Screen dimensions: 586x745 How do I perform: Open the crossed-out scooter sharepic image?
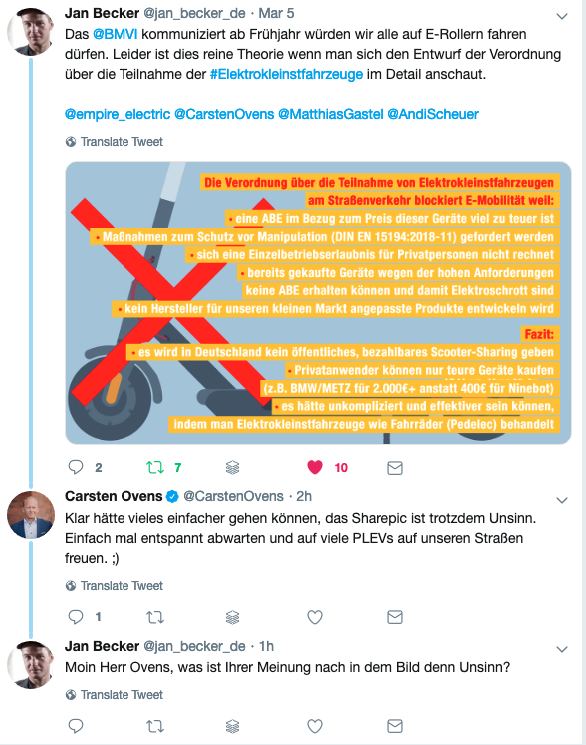click(x=318, y=303)
